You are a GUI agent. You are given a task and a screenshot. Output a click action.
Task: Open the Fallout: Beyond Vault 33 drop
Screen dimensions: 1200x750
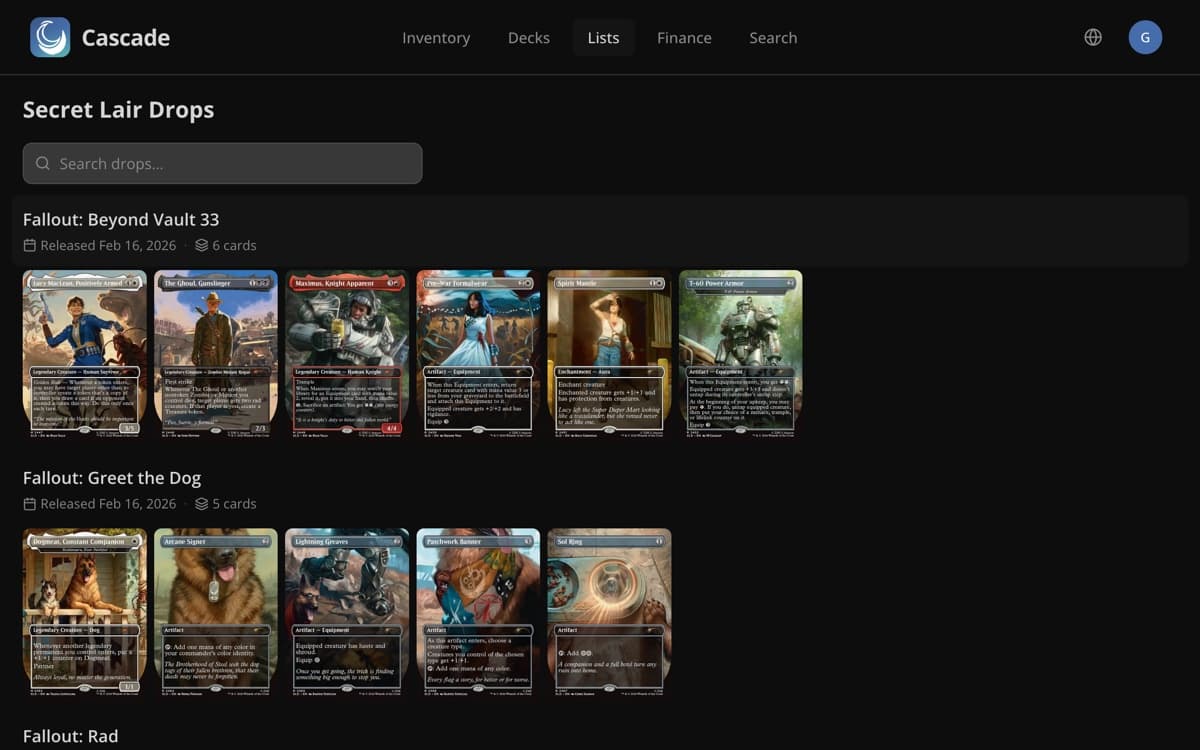click(x=121, y=219)
